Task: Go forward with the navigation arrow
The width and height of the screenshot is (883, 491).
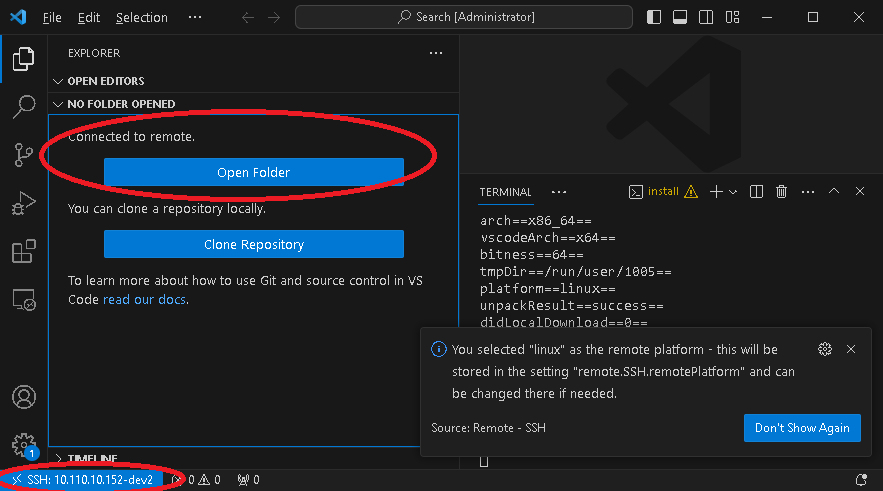Action: click(274, 17)
